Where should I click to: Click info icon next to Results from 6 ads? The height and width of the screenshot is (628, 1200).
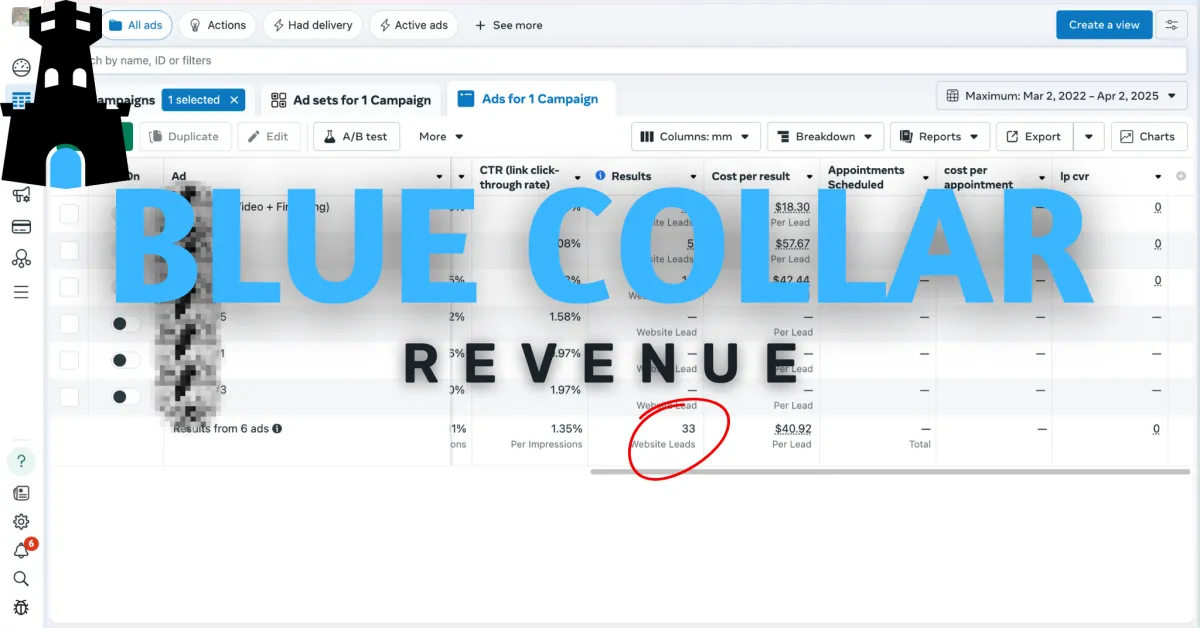[x=277, y=428]
